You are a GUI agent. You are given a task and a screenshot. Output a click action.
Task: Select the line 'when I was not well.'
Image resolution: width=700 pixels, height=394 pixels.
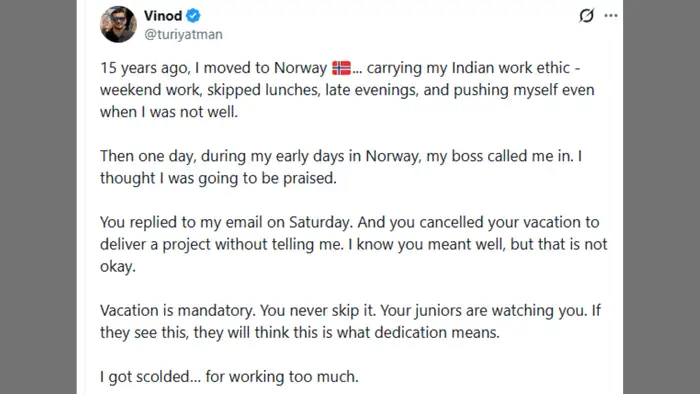tap(169, 112)
